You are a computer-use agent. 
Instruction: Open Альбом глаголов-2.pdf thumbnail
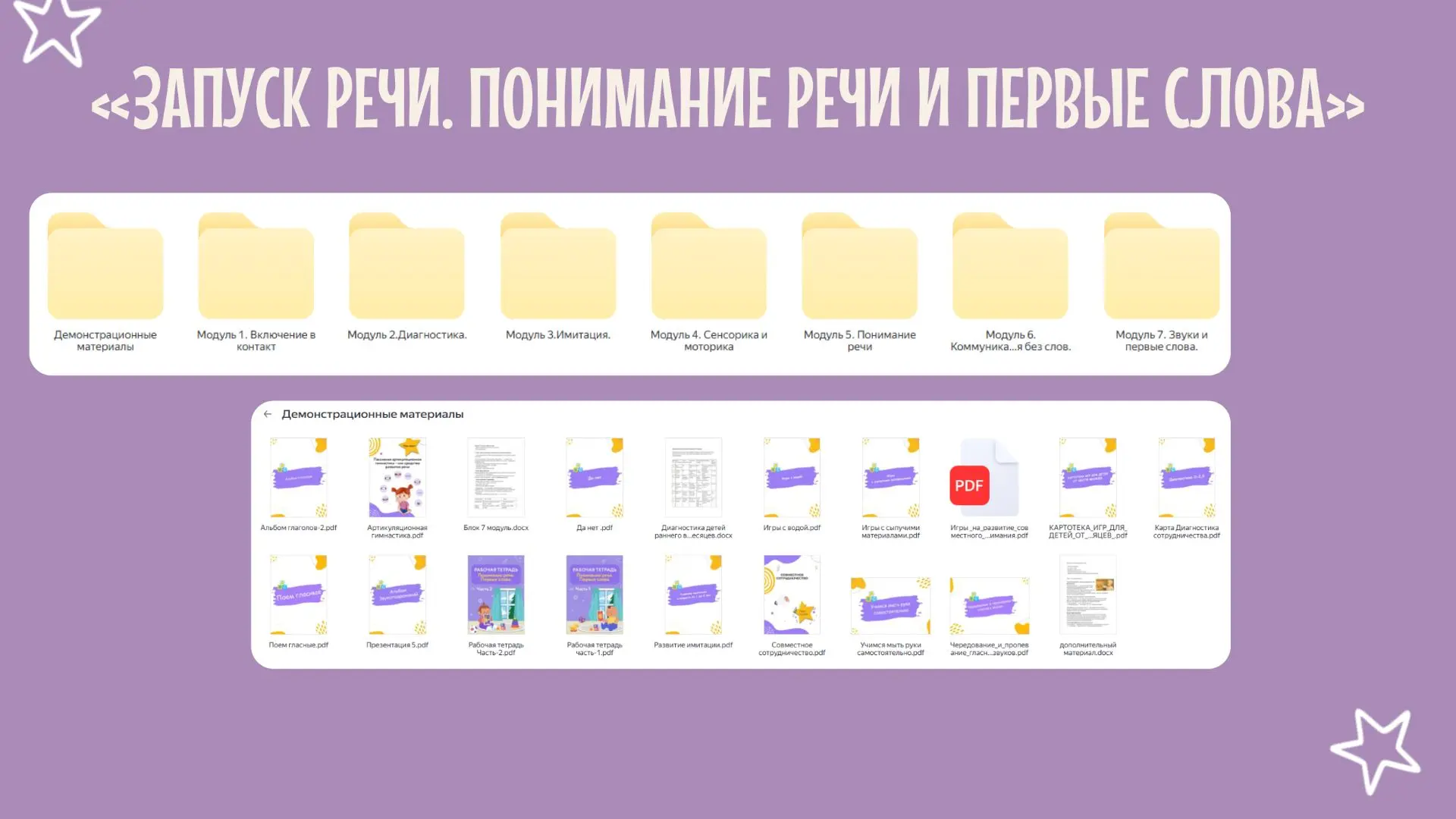click(x=299, y=478)
